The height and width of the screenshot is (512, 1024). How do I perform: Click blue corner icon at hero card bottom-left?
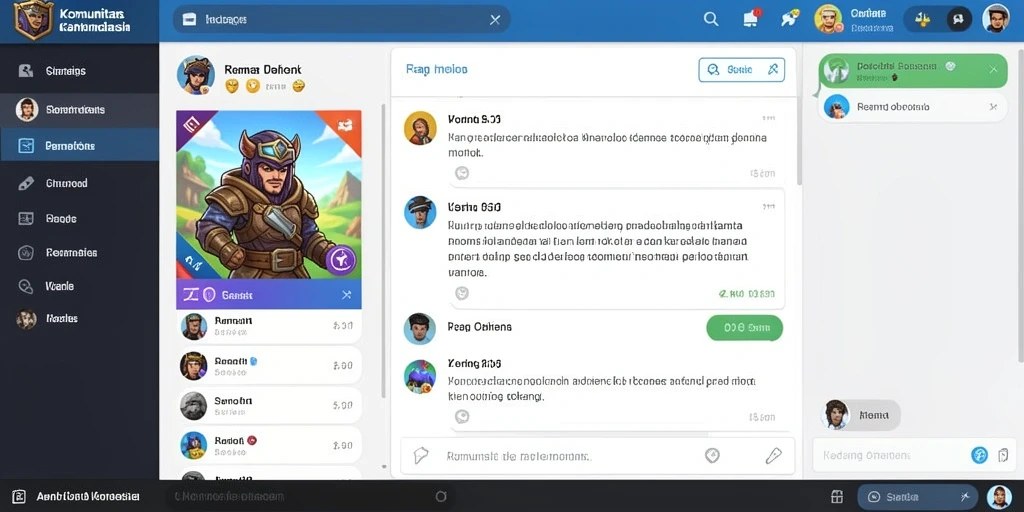click(193, 263)
